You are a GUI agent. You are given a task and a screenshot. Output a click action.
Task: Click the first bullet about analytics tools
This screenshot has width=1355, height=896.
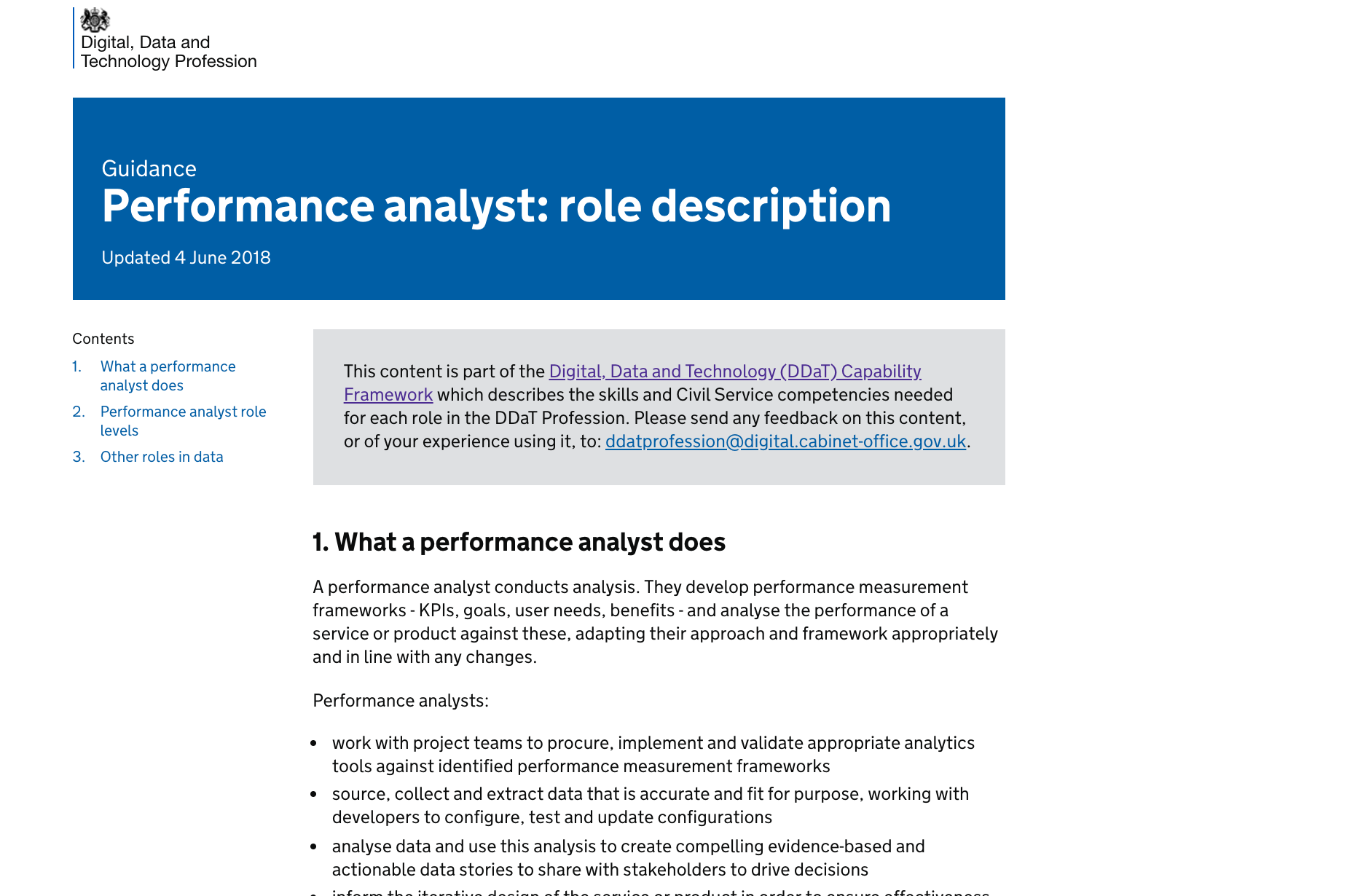653,754
